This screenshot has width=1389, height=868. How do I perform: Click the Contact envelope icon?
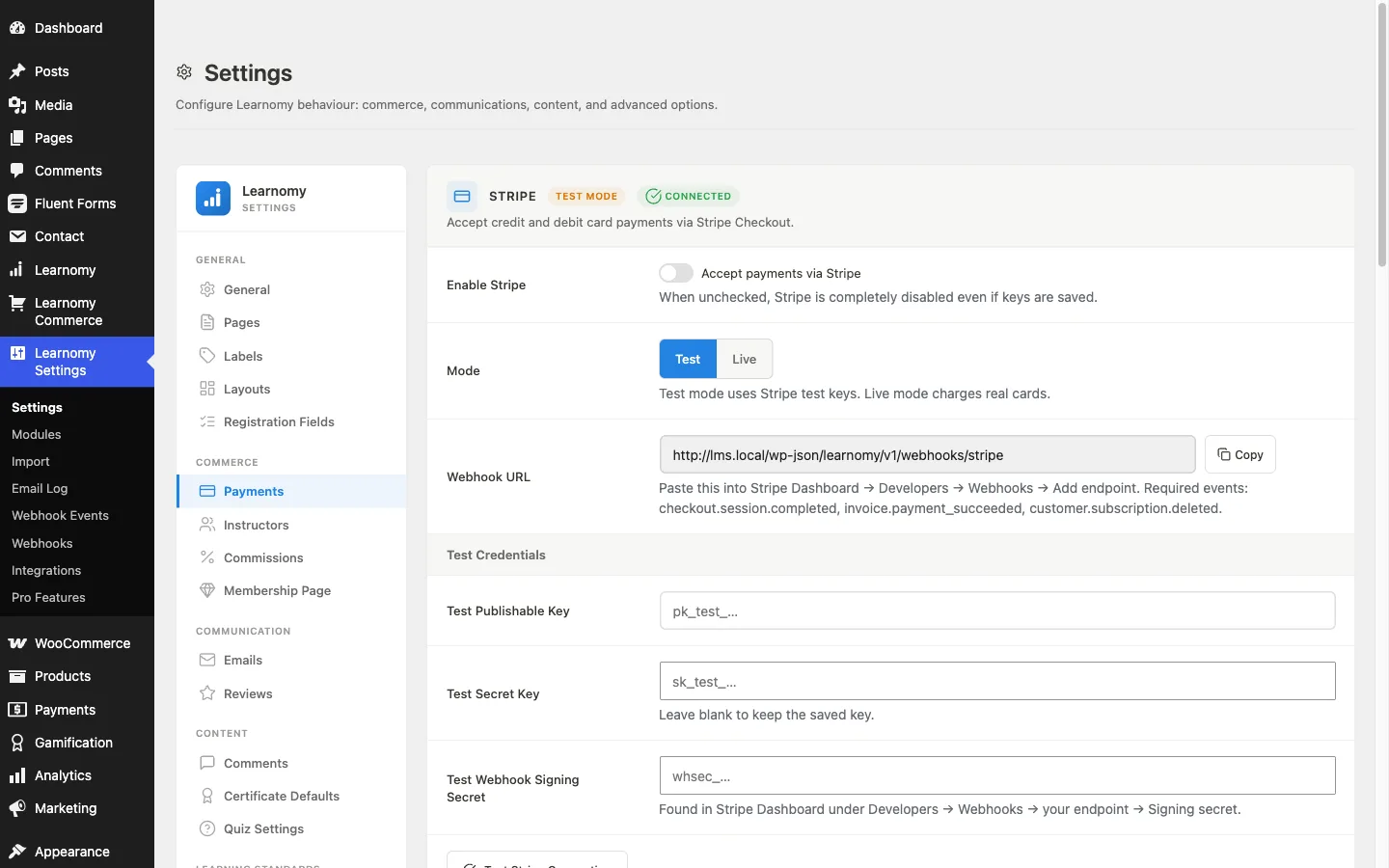pyautogui.click(x=17, y=236)
